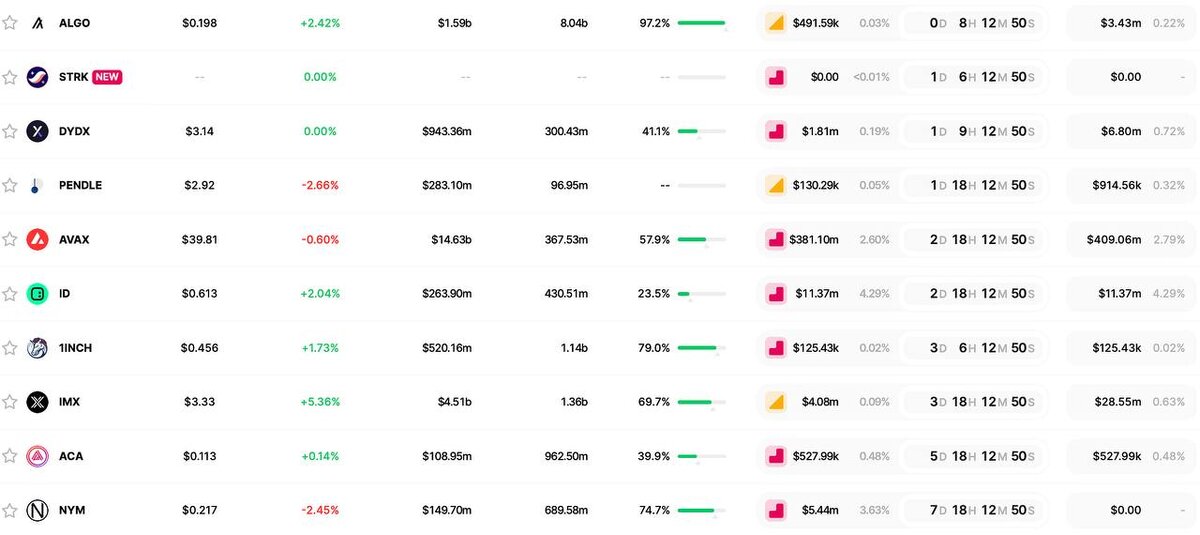Click the green ID coin logo

click(37, 293)
